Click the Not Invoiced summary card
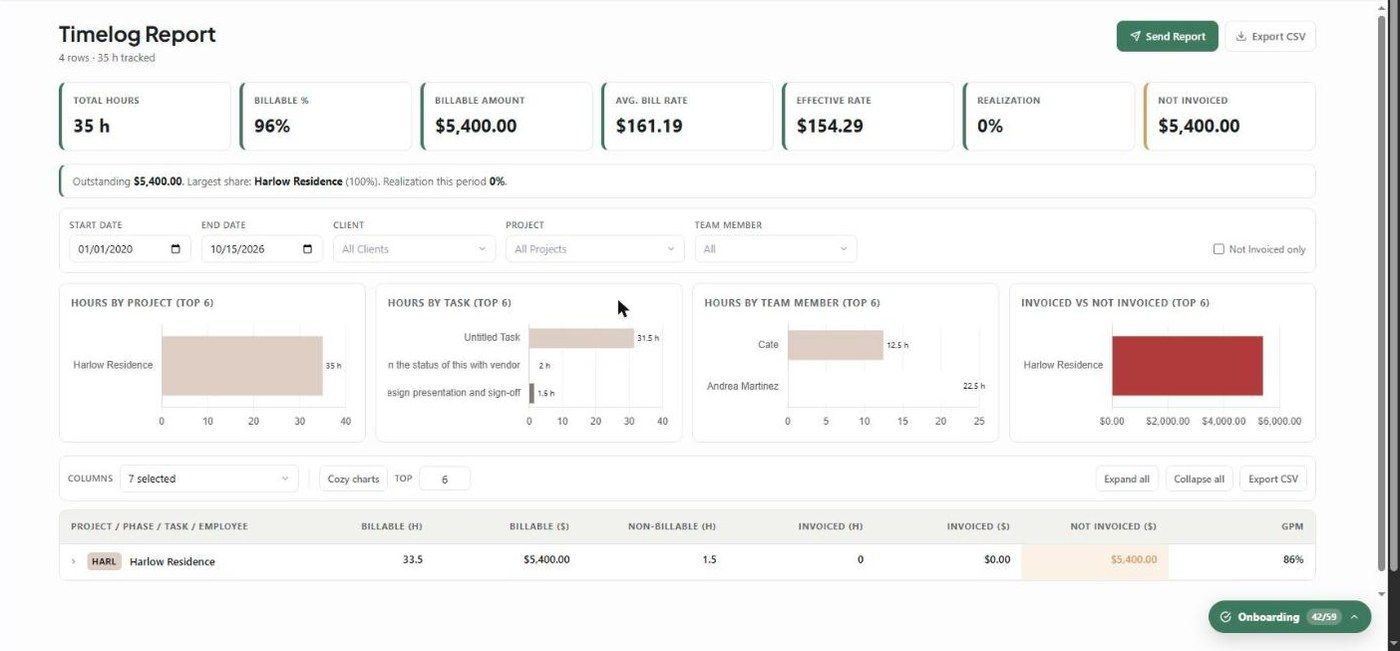Screen dimensions: 1400x651 [1230, 116]
